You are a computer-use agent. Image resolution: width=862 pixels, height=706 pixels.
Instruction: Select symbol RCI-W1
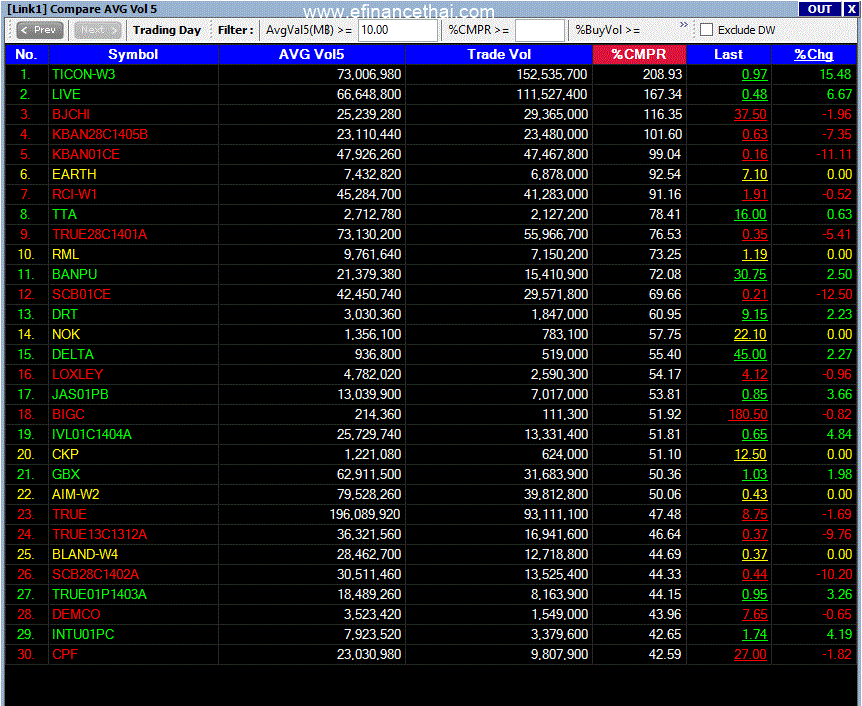pos(74,194)
